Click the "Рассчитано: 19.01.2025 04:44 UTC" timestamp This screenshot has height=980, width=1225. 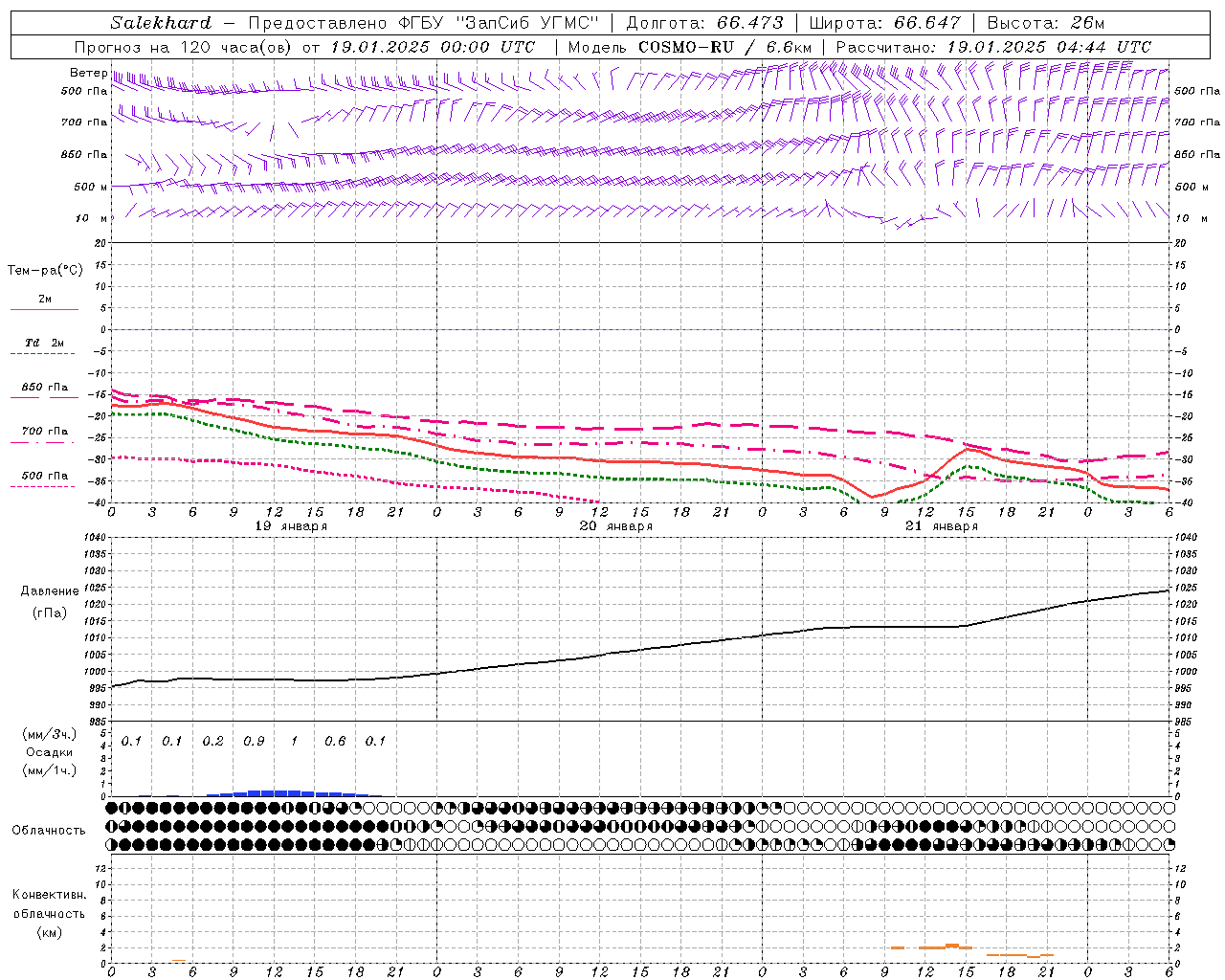[993, 47]
